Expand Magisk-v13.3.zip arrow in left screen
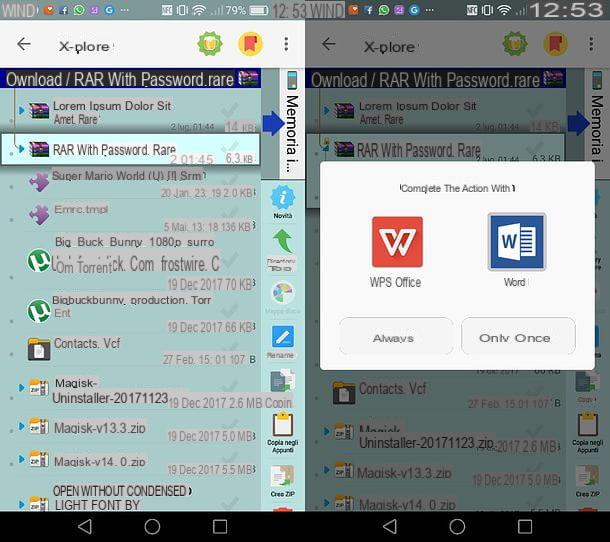The width and height of the screenshot is (610, 542). tap(22, 426)
